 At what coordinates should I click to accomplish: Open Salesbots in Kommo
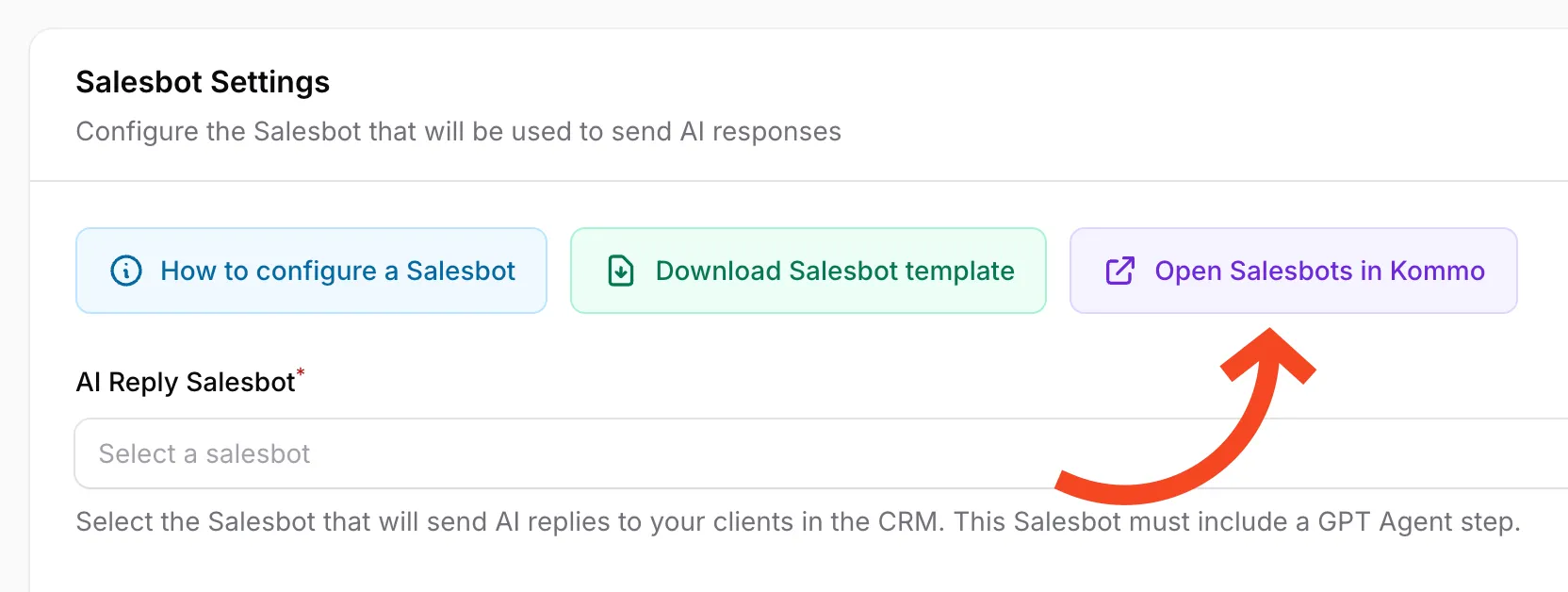1293,271
